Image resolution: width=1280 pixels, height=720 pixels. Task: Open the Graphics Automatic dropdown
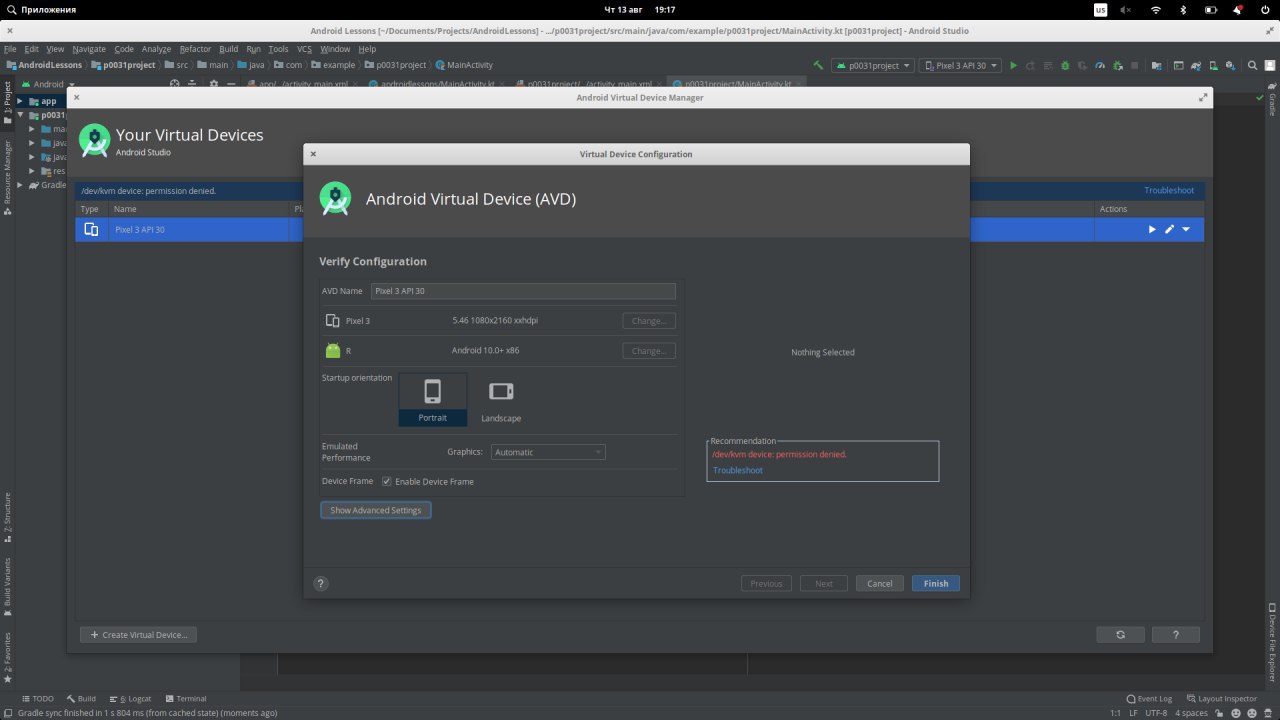click(548, 452)
